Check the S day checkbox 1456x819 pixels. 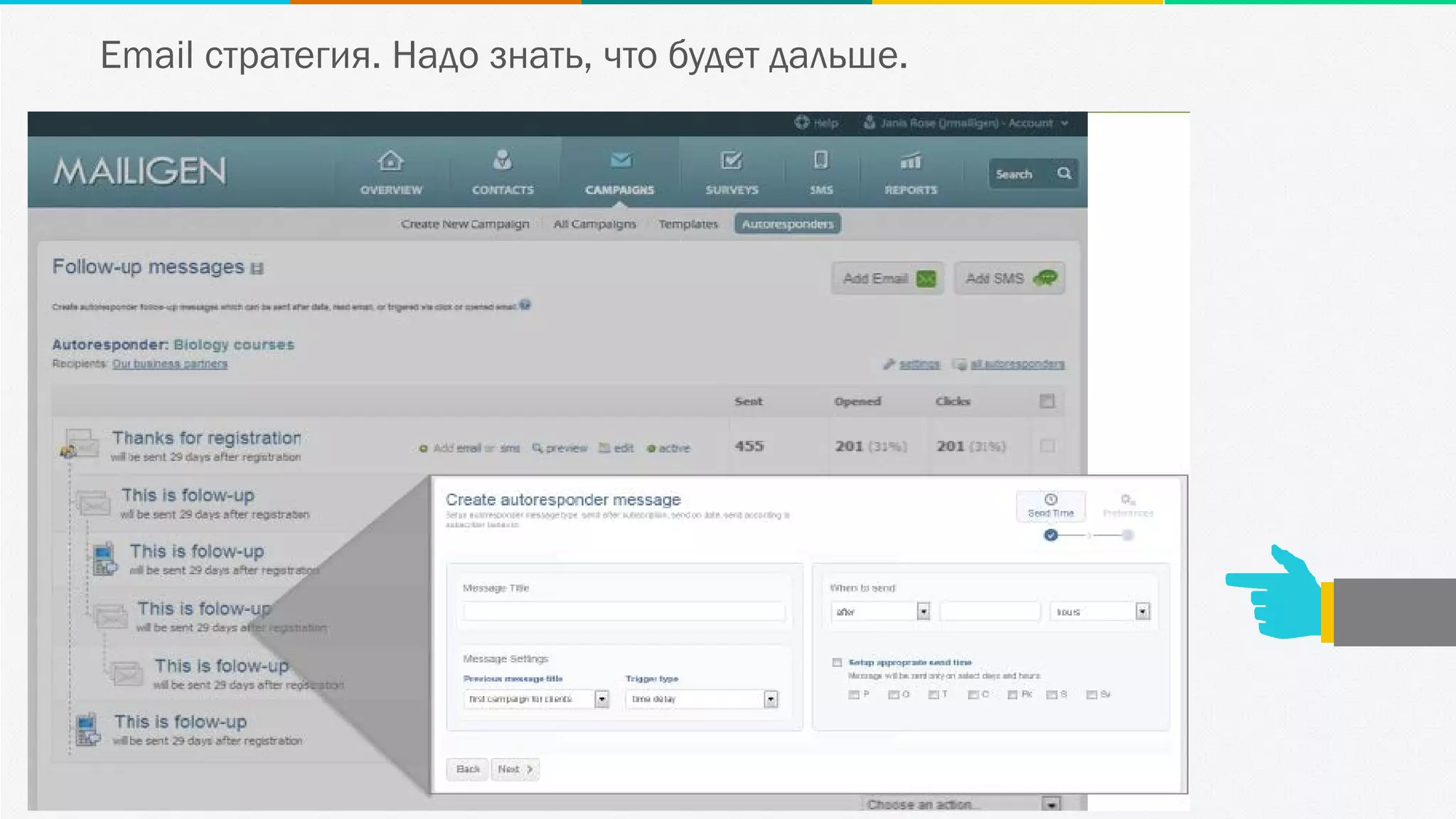1051,695
